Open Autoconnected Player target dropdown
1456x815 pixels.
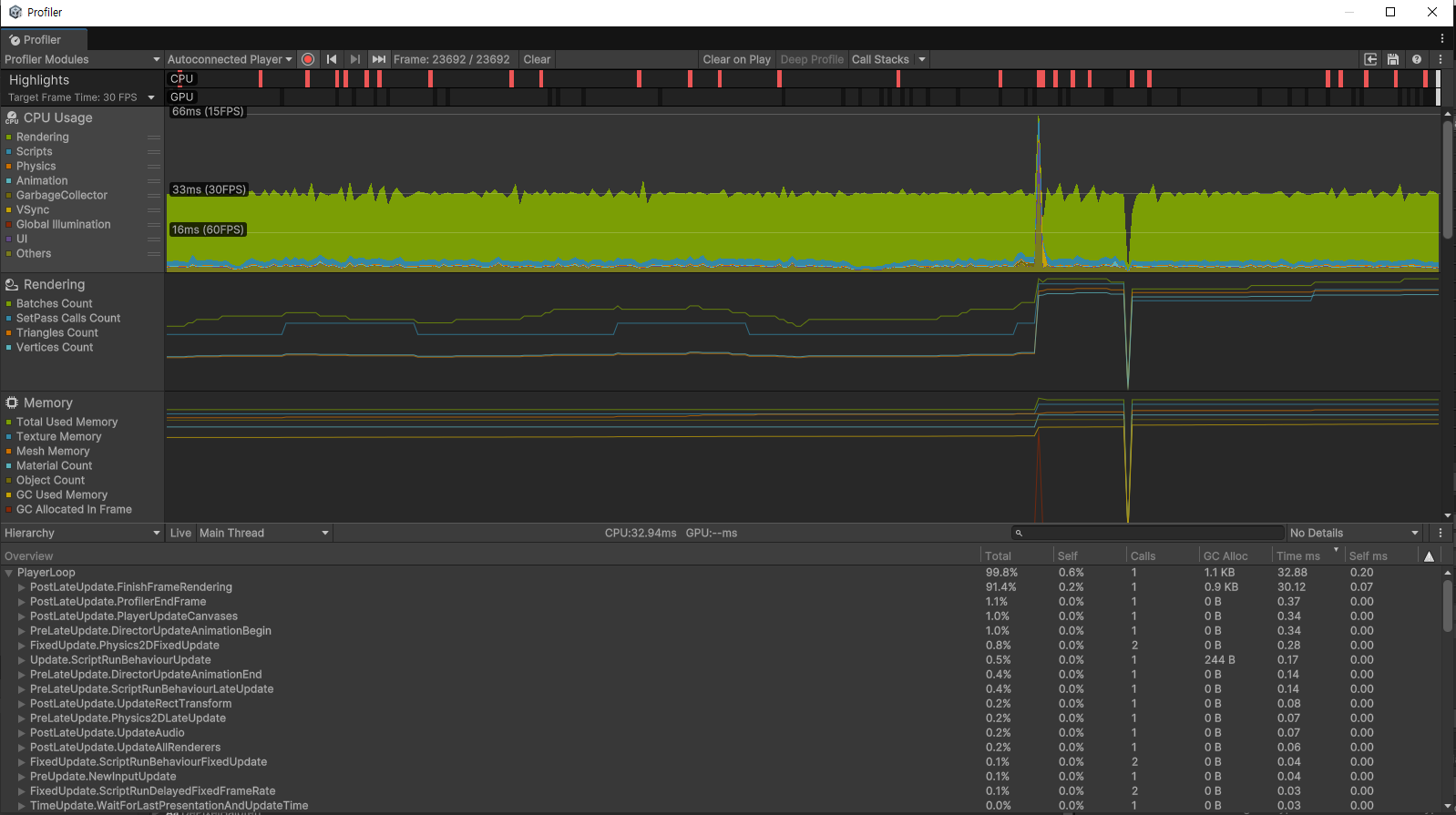[230, 59]
